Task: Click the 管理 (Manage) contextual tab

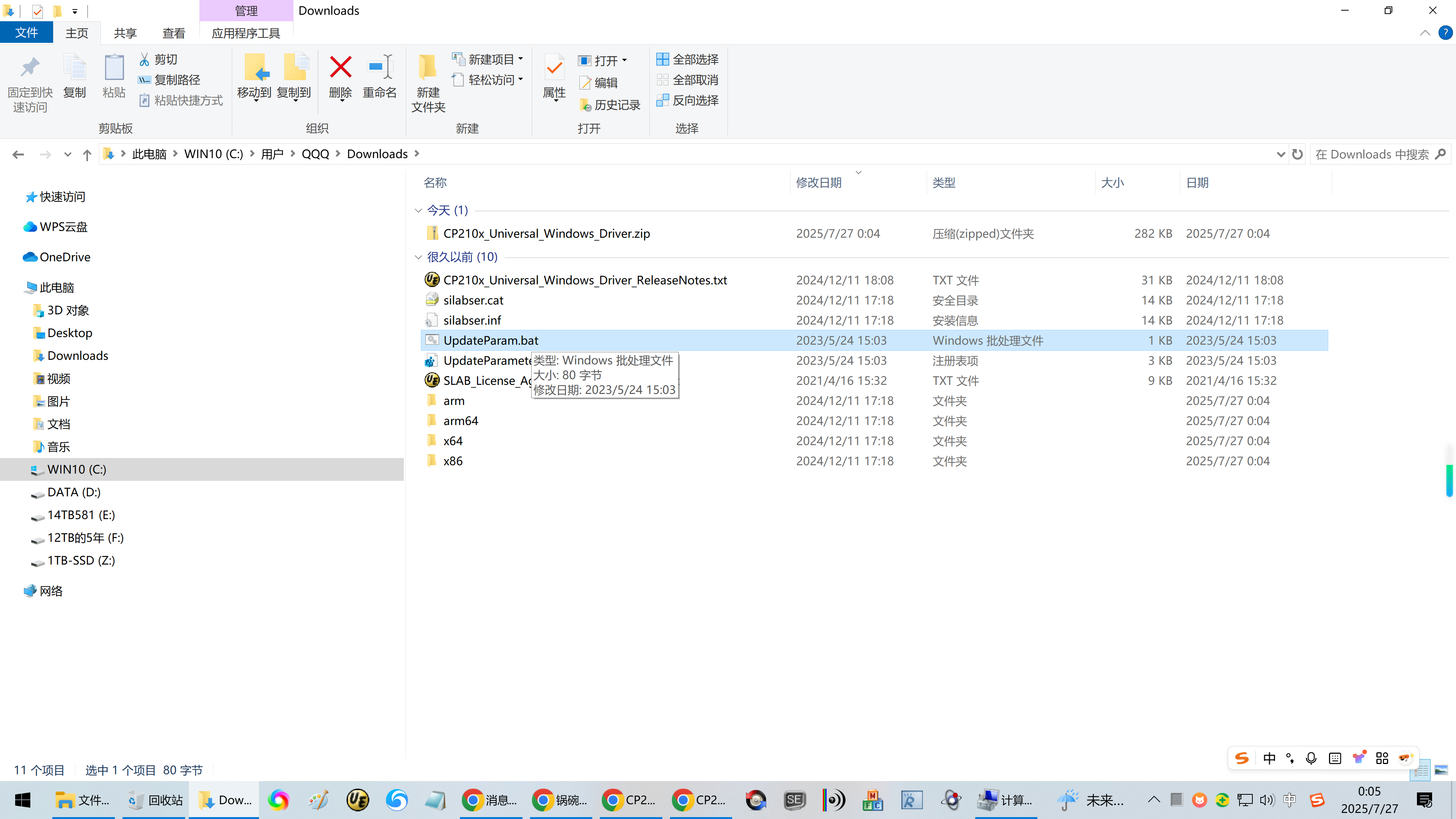Action: (246, 11)
